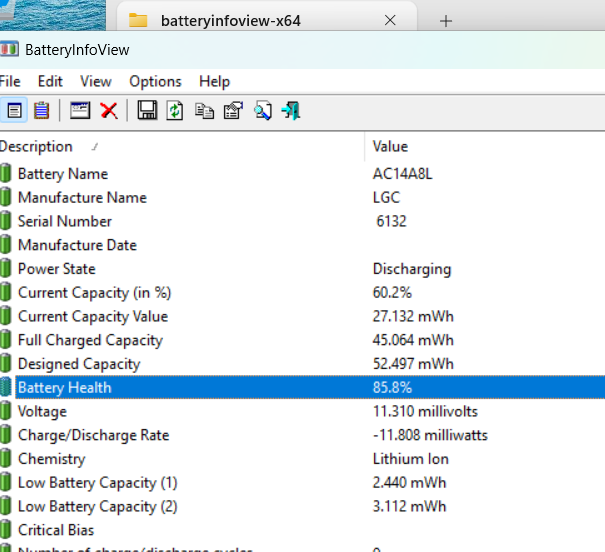Open the Edit menu
This screenshot has width=605, height=552.
[x=50, y=81]
